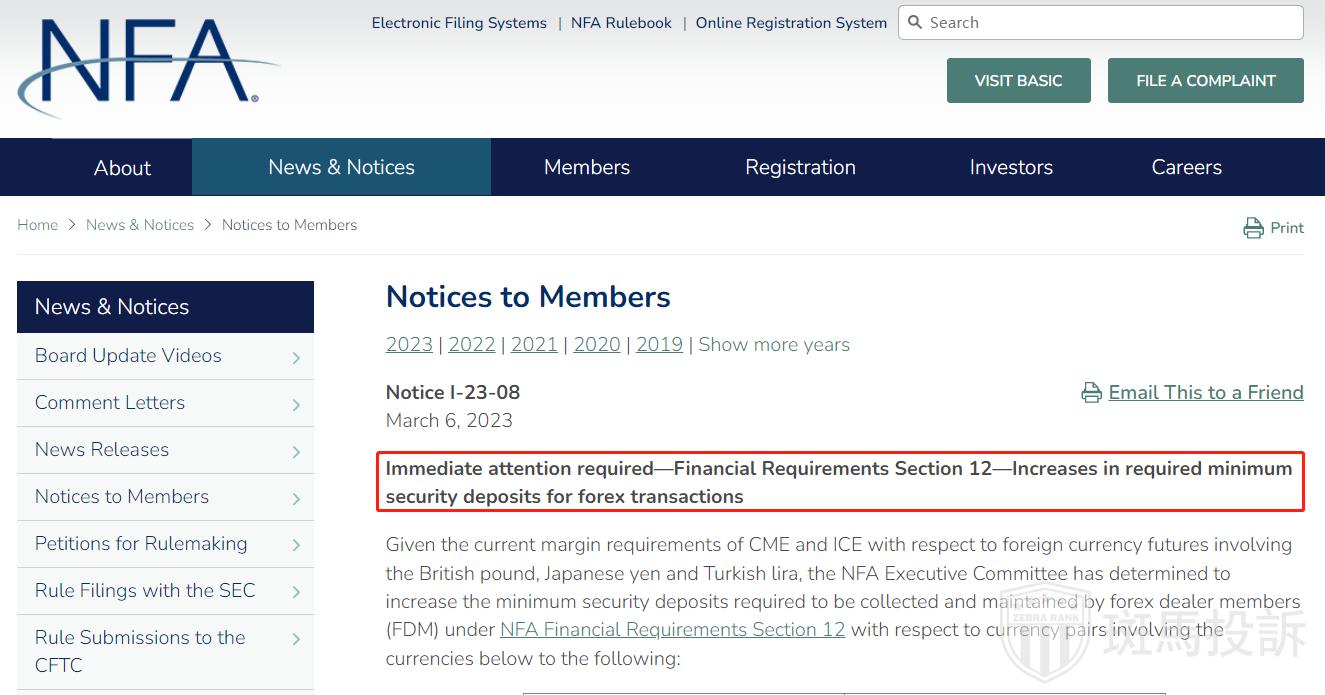Focus the Search input field
This screenshot has width=1325, height=695.
pos(1110,22)
